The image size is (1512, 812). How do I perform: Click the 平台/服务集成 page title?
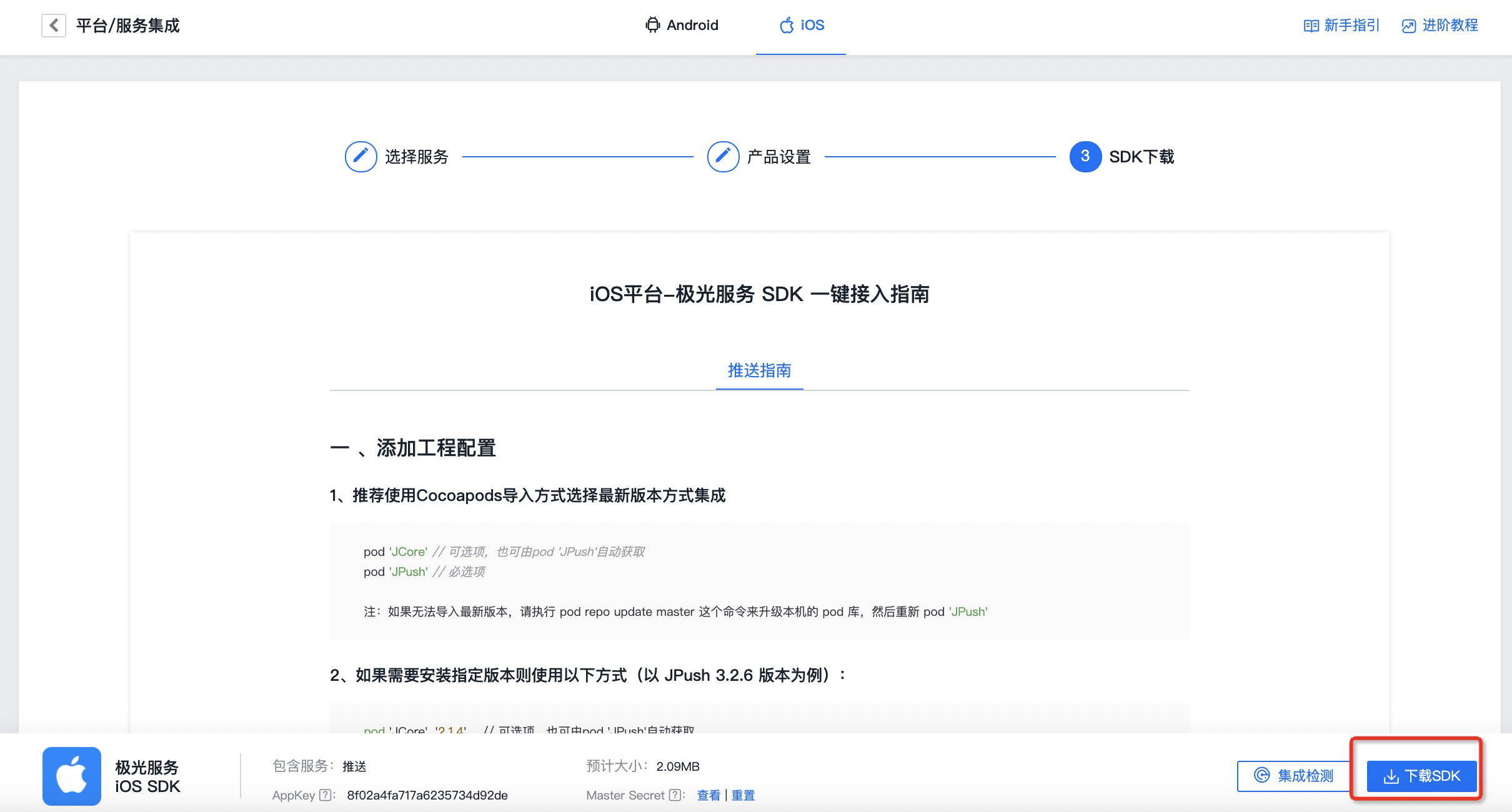coord(128,26)
